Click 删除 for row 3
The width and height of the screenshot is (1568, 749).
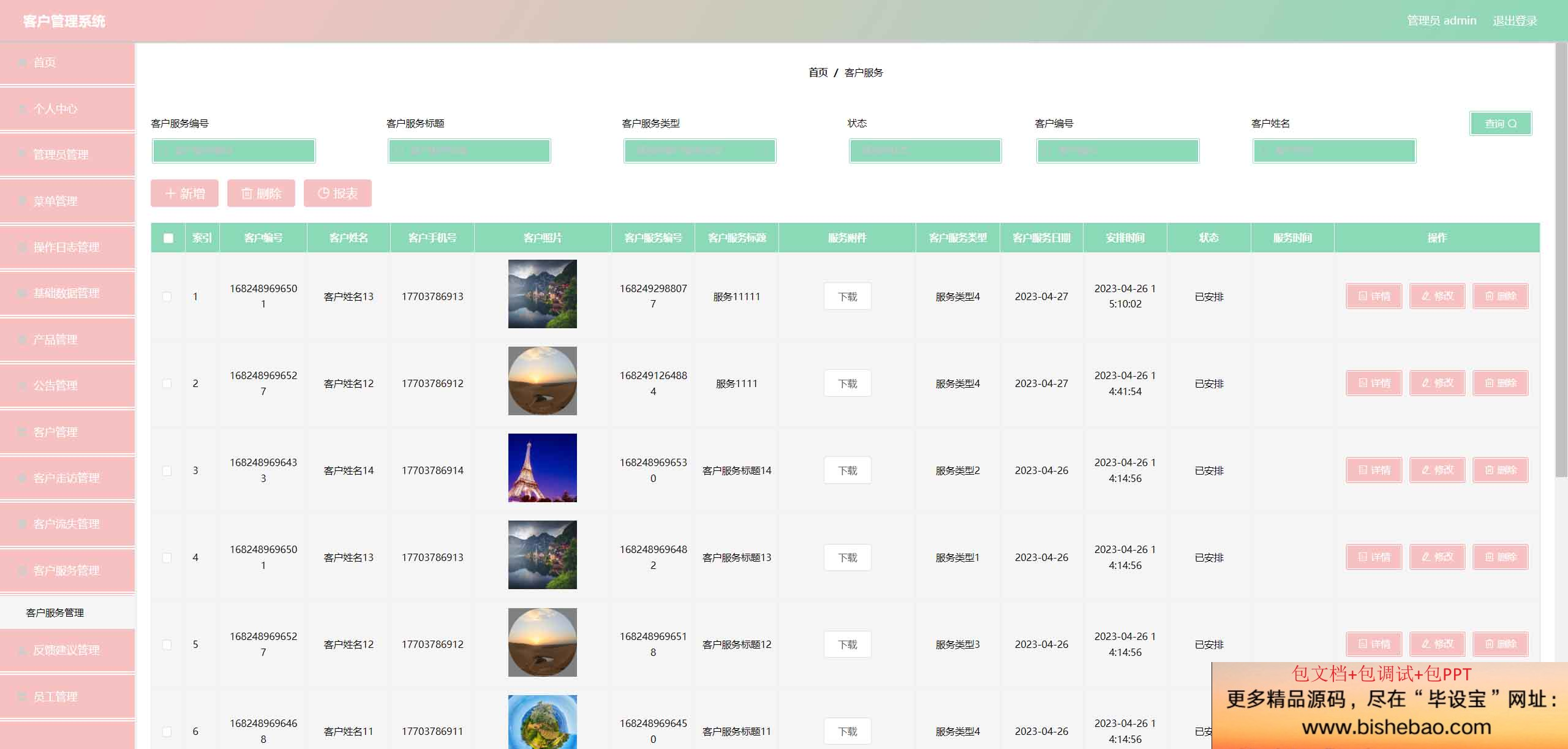point(1500,470)
